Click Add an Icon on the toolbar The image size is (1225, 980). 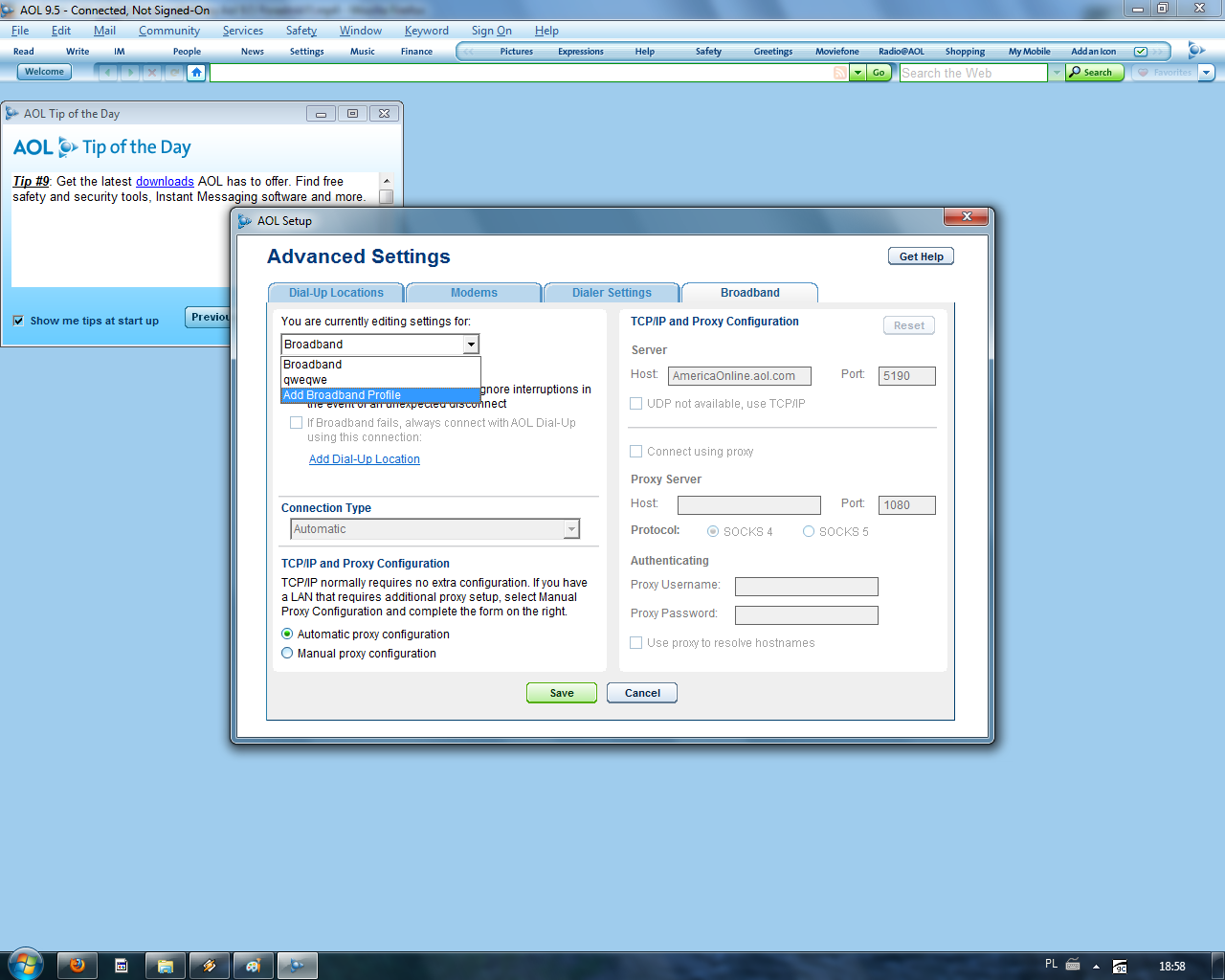[x=1093, y=52]
